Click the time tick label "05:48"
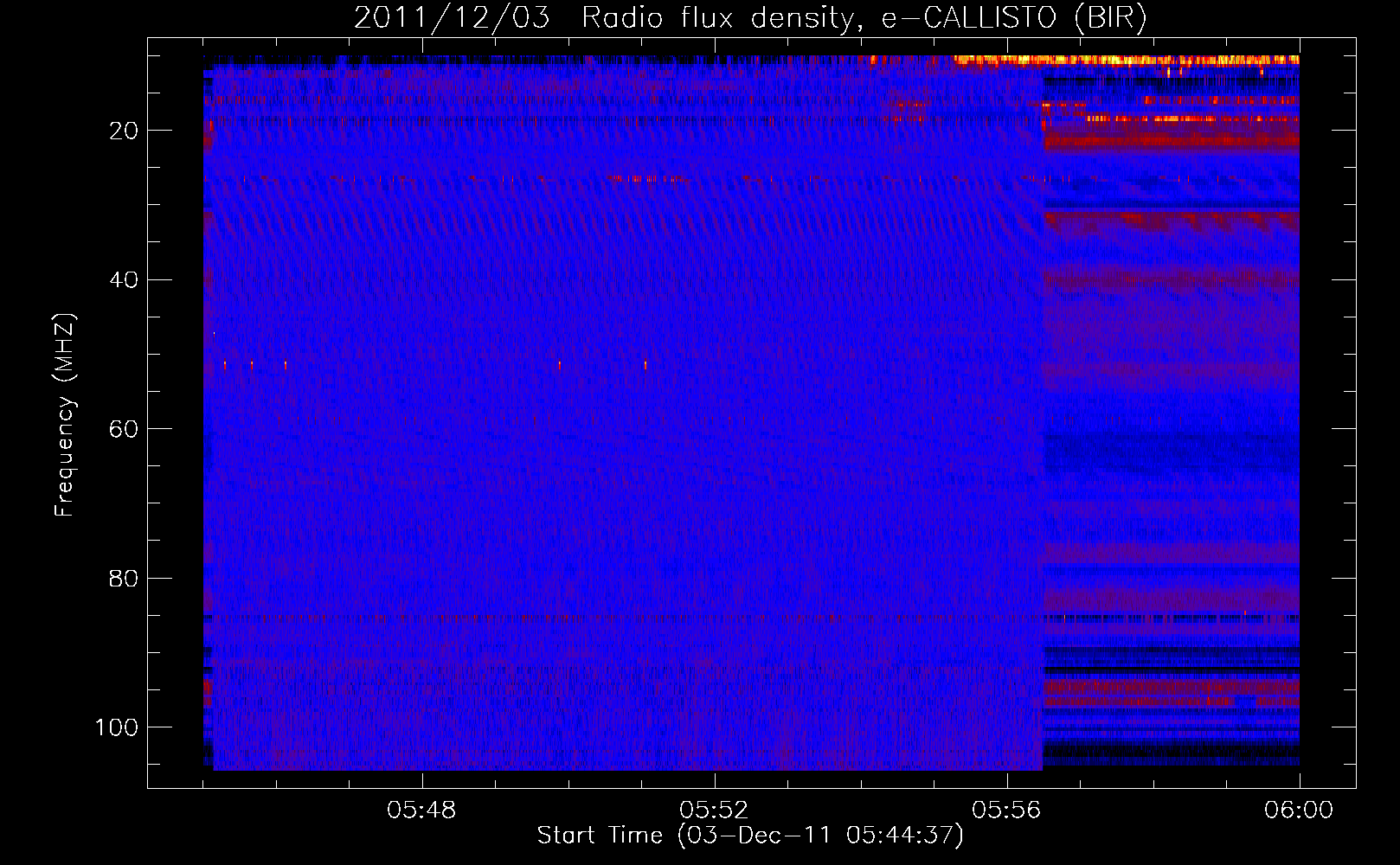 421,811
